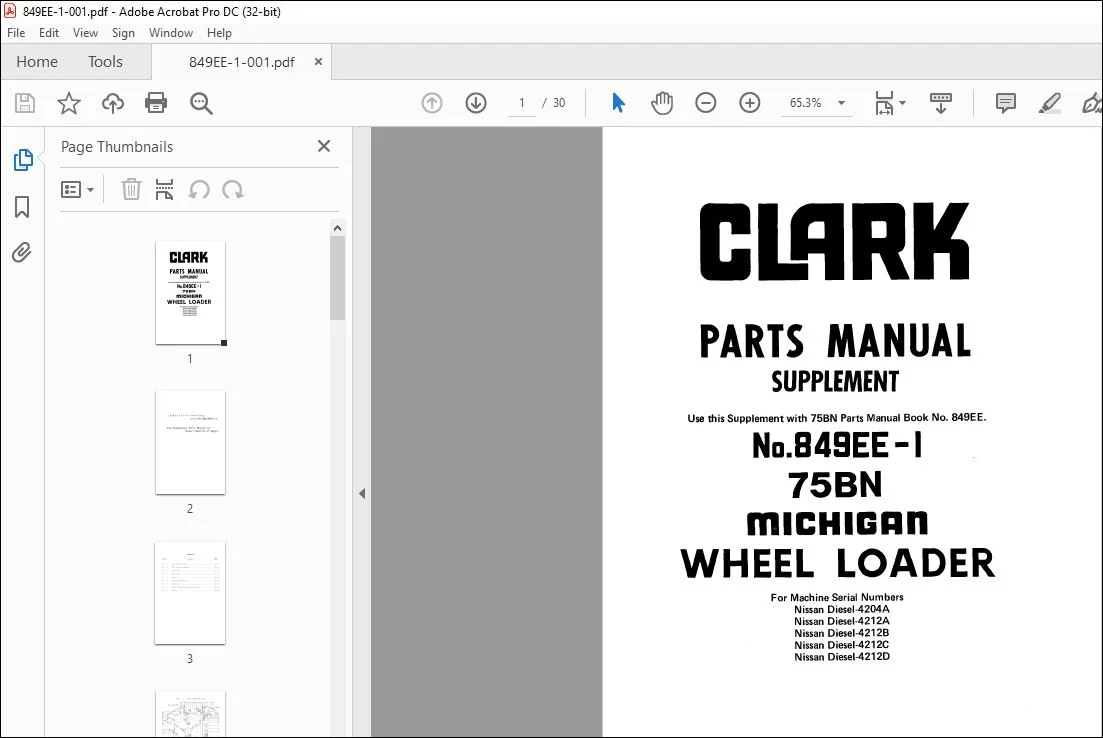Click the thumbnails scroll up arrow
The width and height of the screenshot is (1103, 738).
338,228
